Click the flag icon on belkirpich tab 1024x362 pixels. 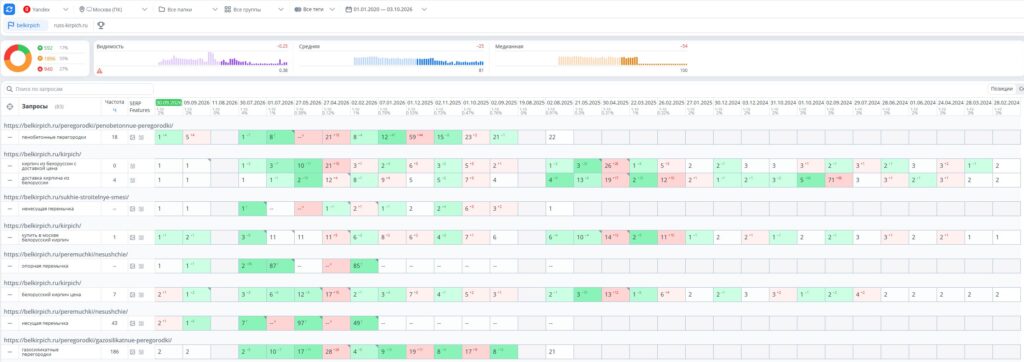pos(11,25)
